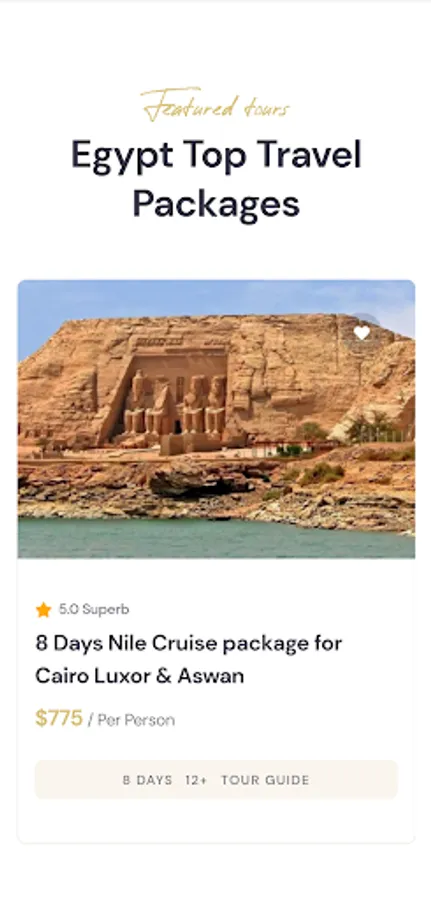Select the 5.0 rating score
This screenshot has height=900, width=431.
pyautogui.click(x=69, y=610)
